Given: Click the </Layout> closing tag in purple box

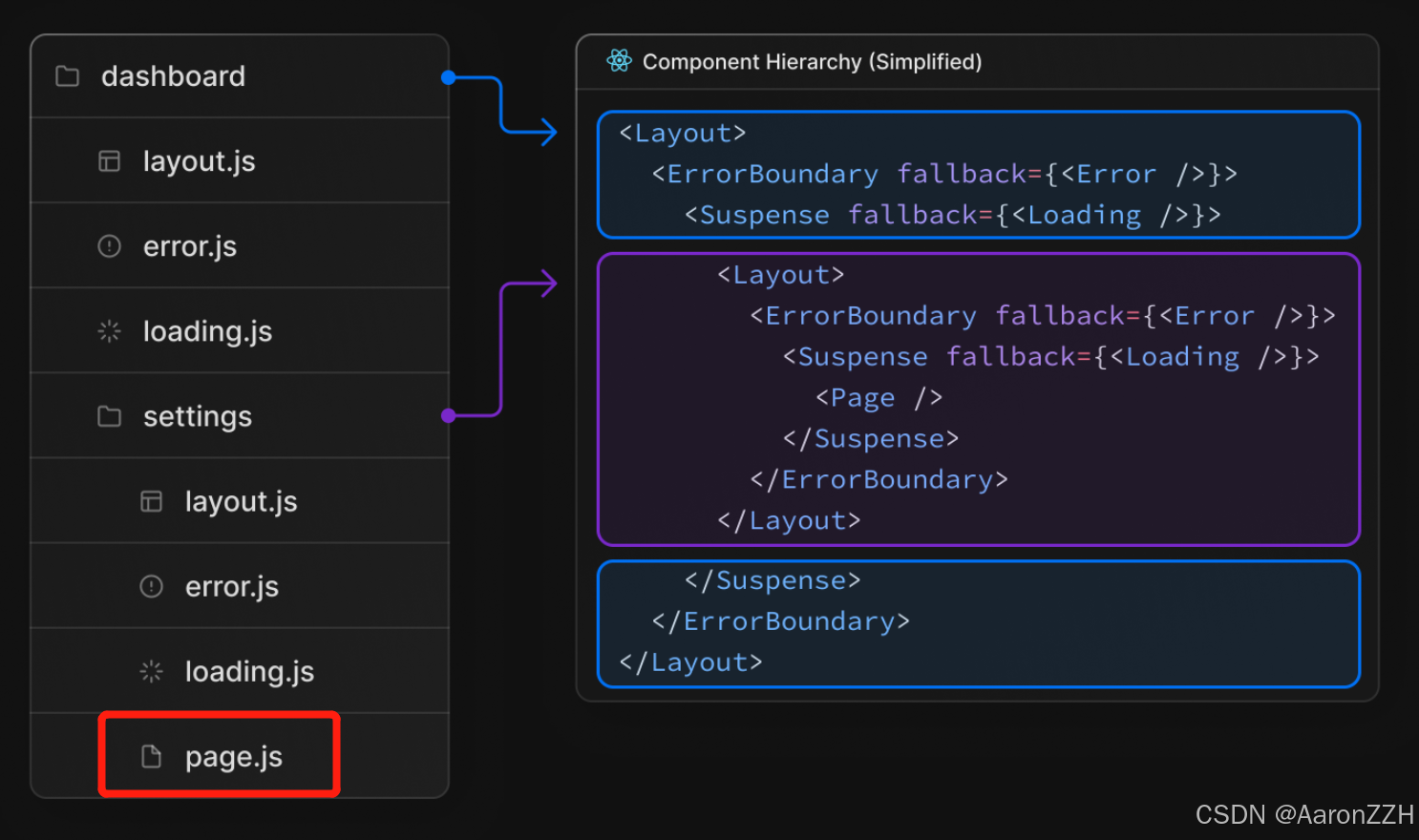Looking at the screenshot, I should click(789, 521).
